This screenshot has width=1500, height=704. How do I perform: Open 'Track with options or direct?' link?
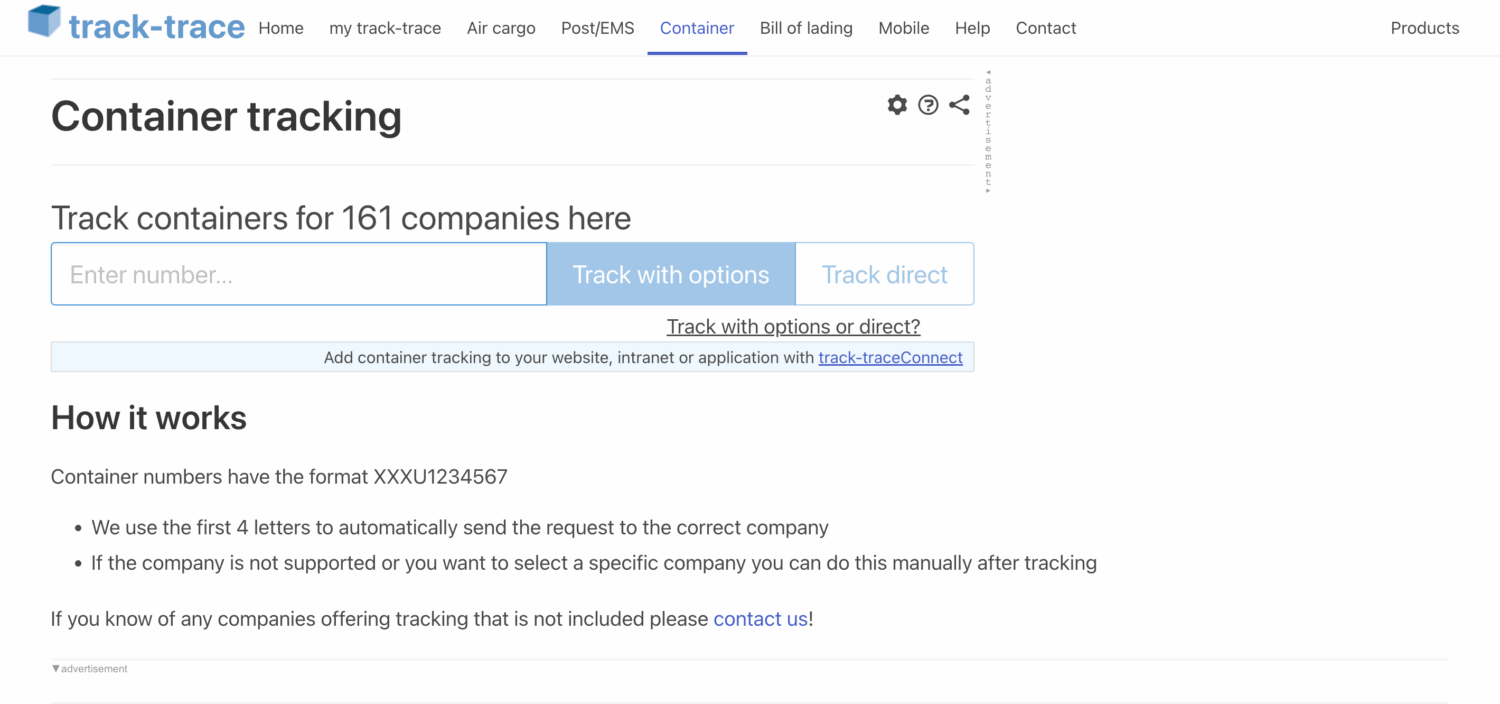[793, 327]
